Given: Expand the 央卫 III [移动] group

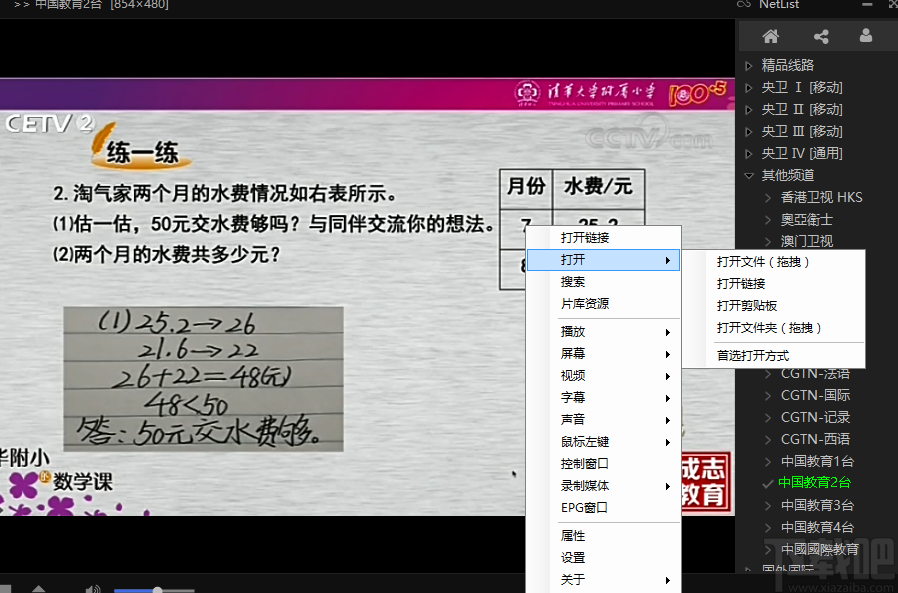Looking at the screenshot, I should (749, 132).
